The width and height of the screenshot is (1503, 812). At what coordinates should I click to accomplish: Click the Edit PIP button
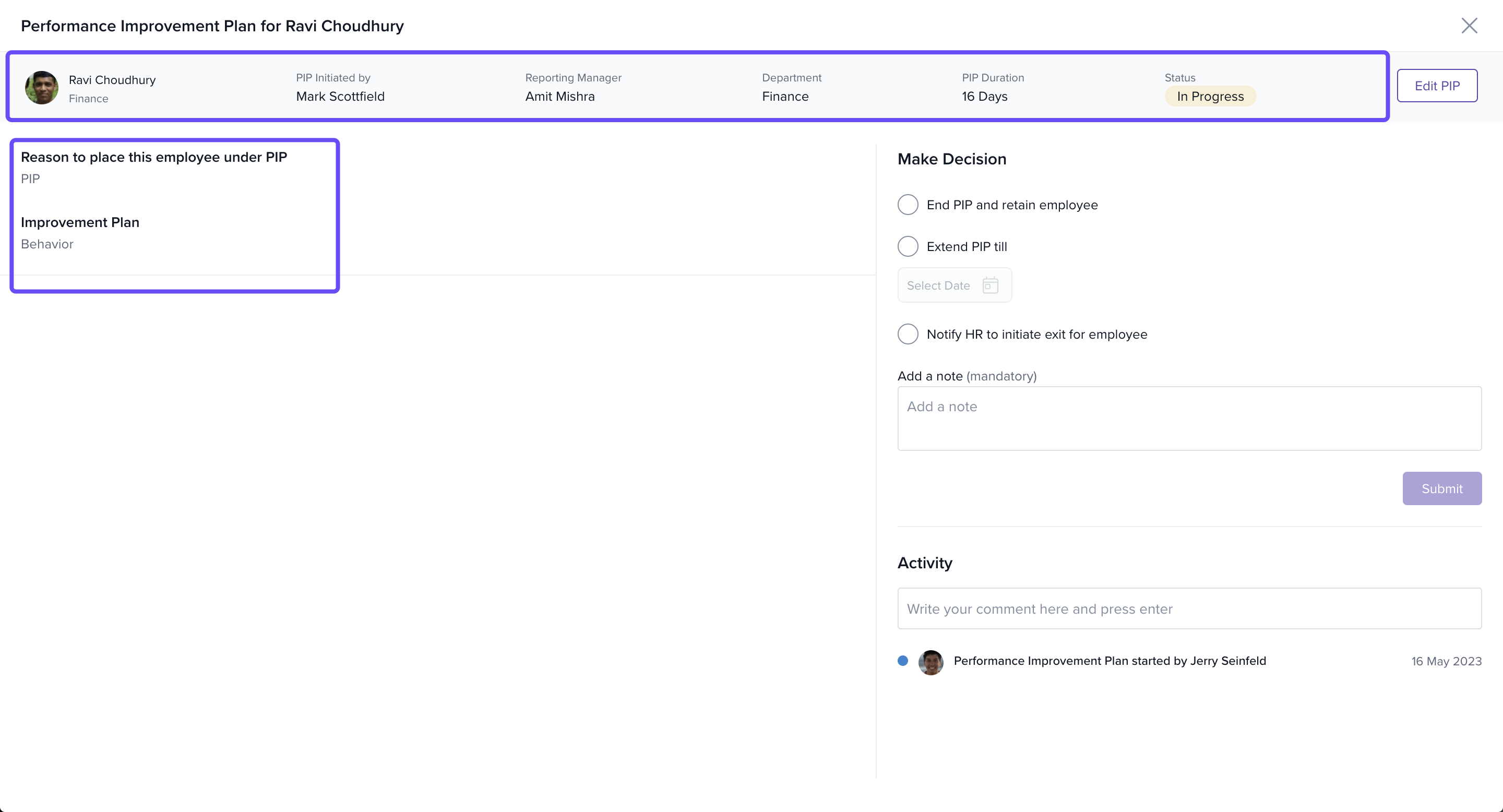coord(1437,86)
